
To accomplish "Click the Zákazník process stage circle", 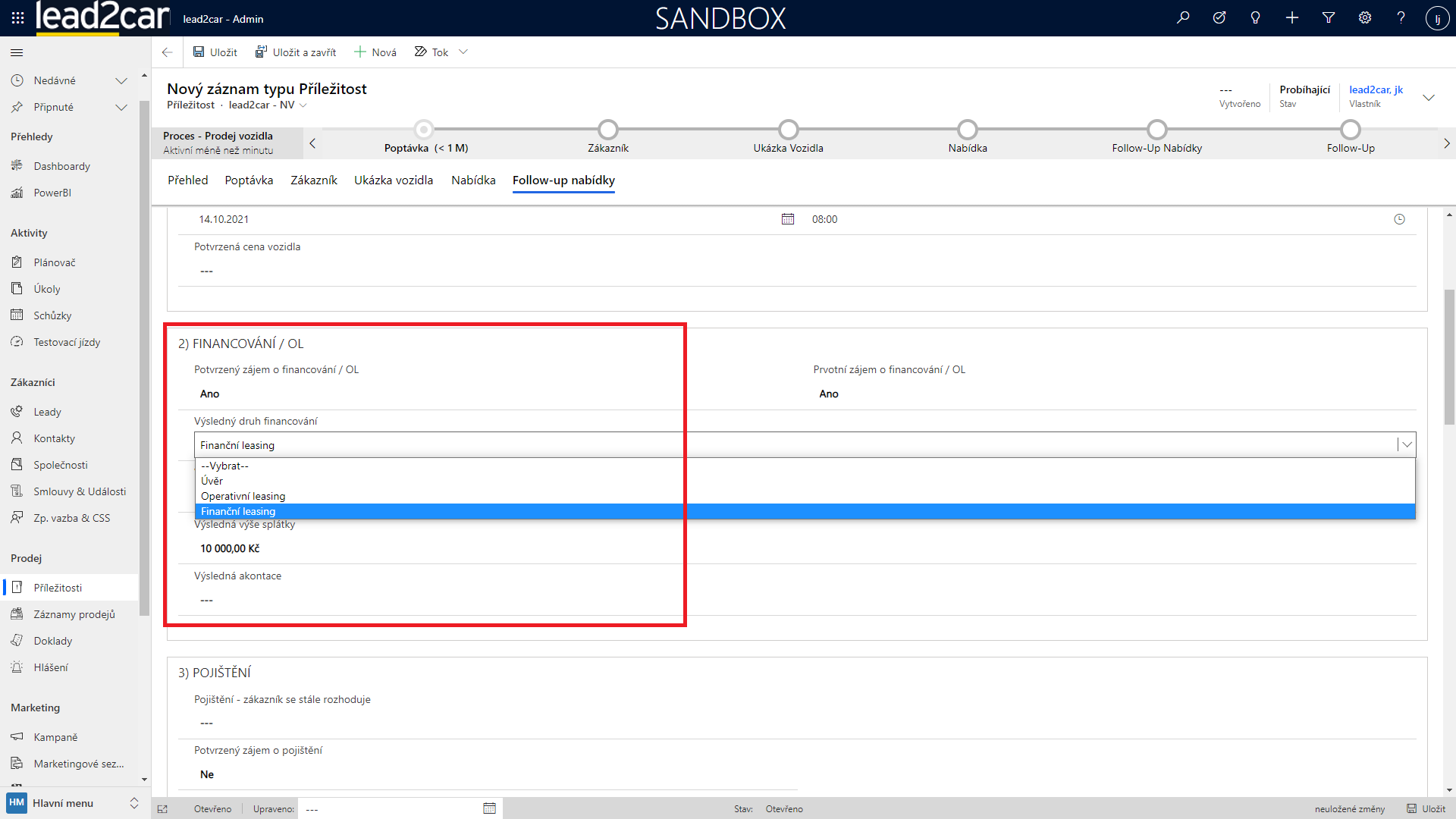I will click(x=607, y=130).
